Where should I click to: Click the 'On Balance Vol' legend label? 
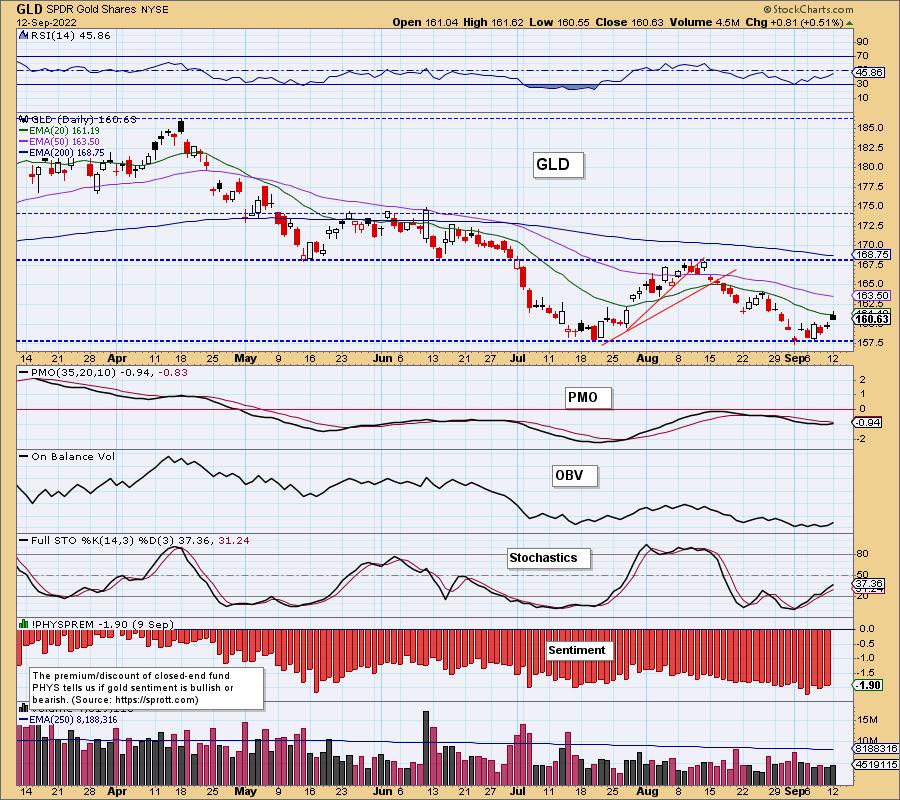tap(73, 457)
